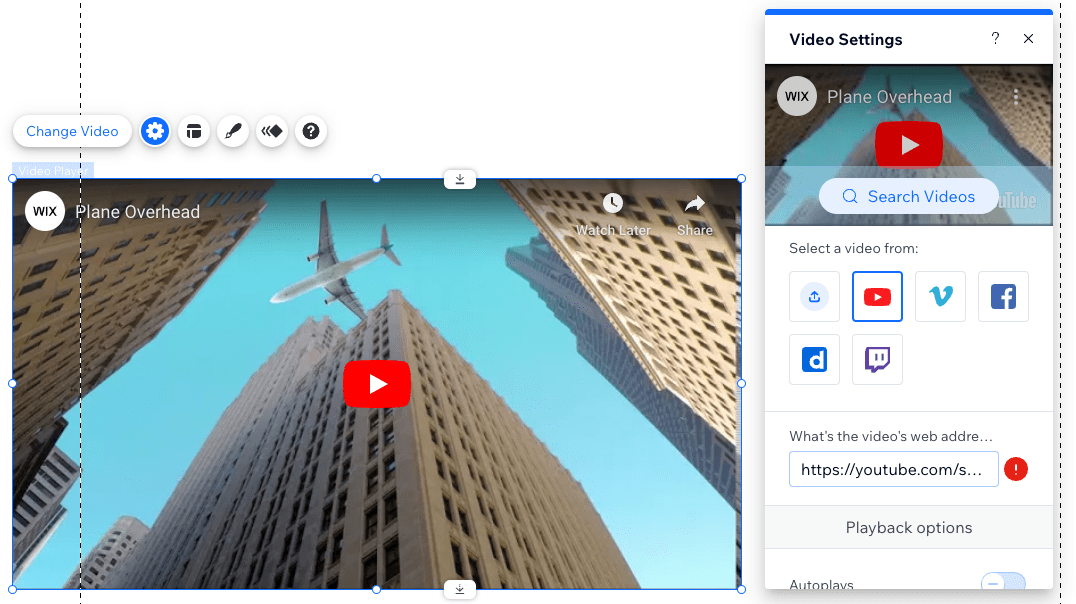Screen dimensions: 1076x604
Task: Open the Design paintbrush icon
Action: [233, 131]
